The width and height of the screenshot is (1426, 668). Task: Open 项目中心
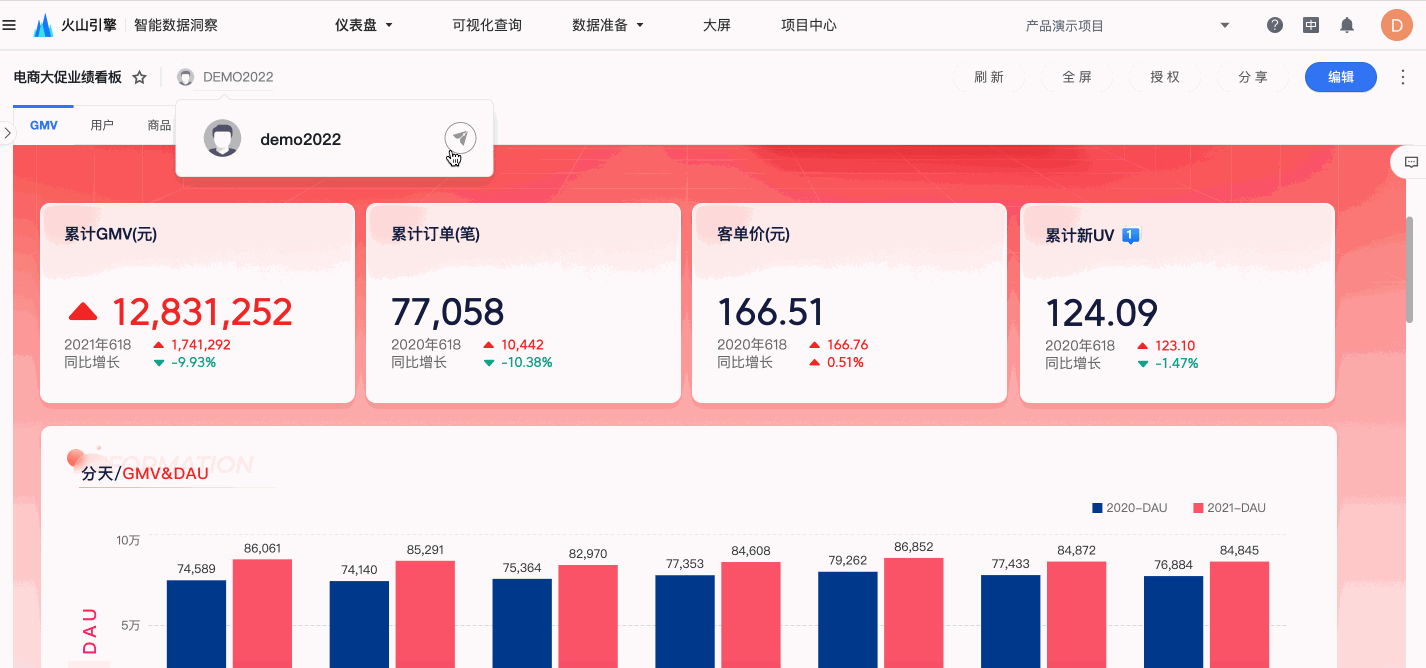tap(809, 25)
